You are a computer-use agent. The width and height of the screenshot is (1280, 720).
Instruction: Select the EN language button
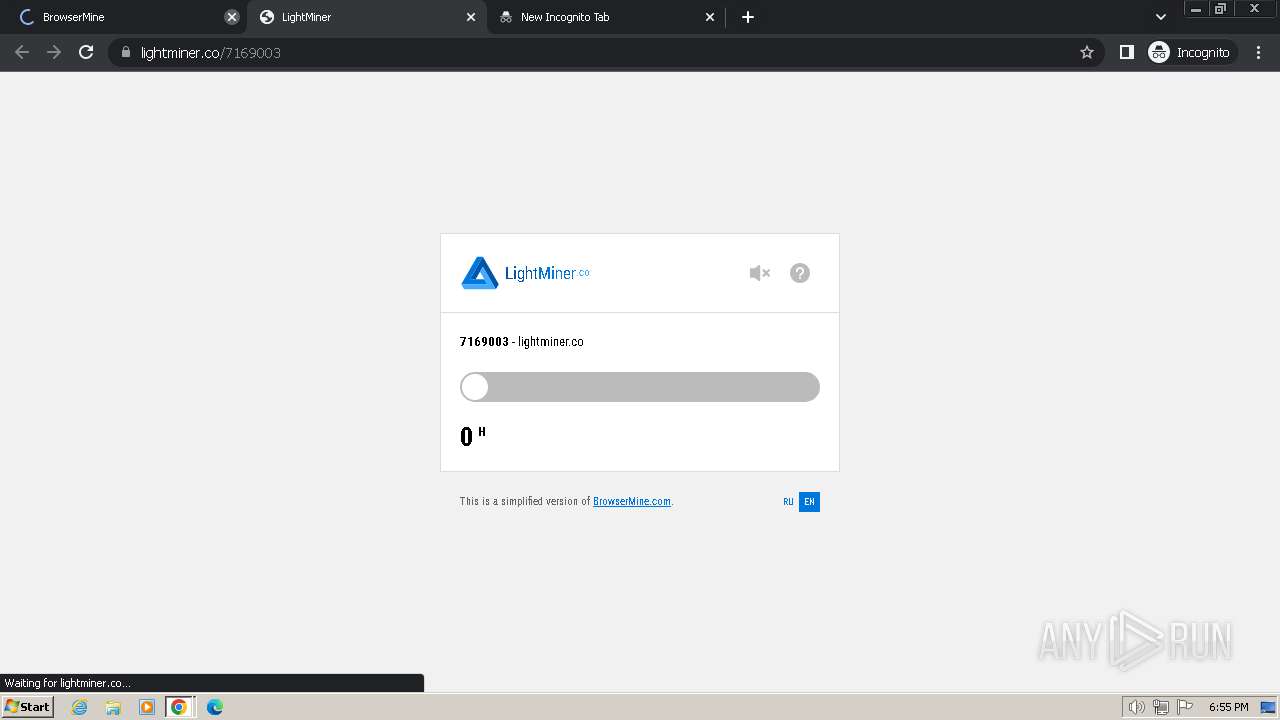point(809,502)
